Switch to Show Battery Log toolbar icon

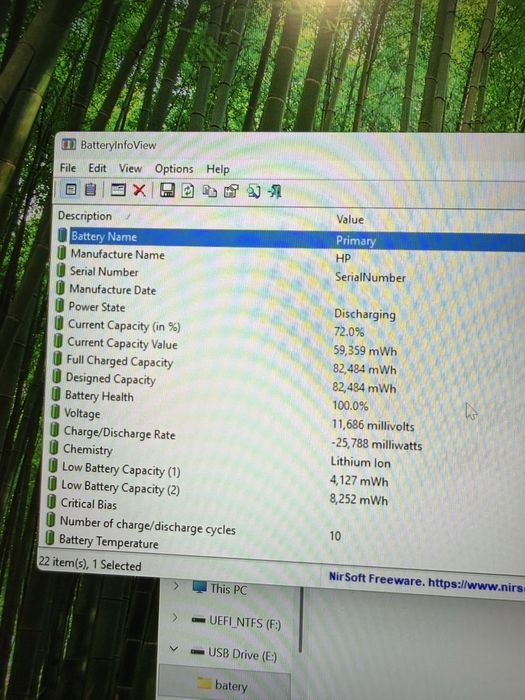(91, 190)
